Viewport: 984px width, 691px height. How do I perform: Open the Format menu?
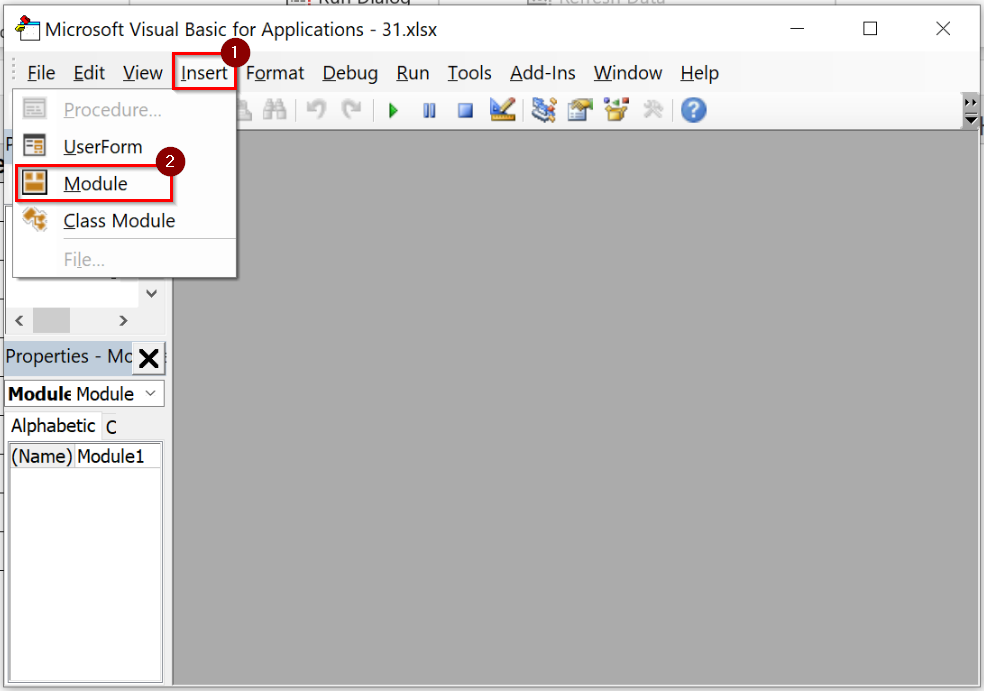275,73
